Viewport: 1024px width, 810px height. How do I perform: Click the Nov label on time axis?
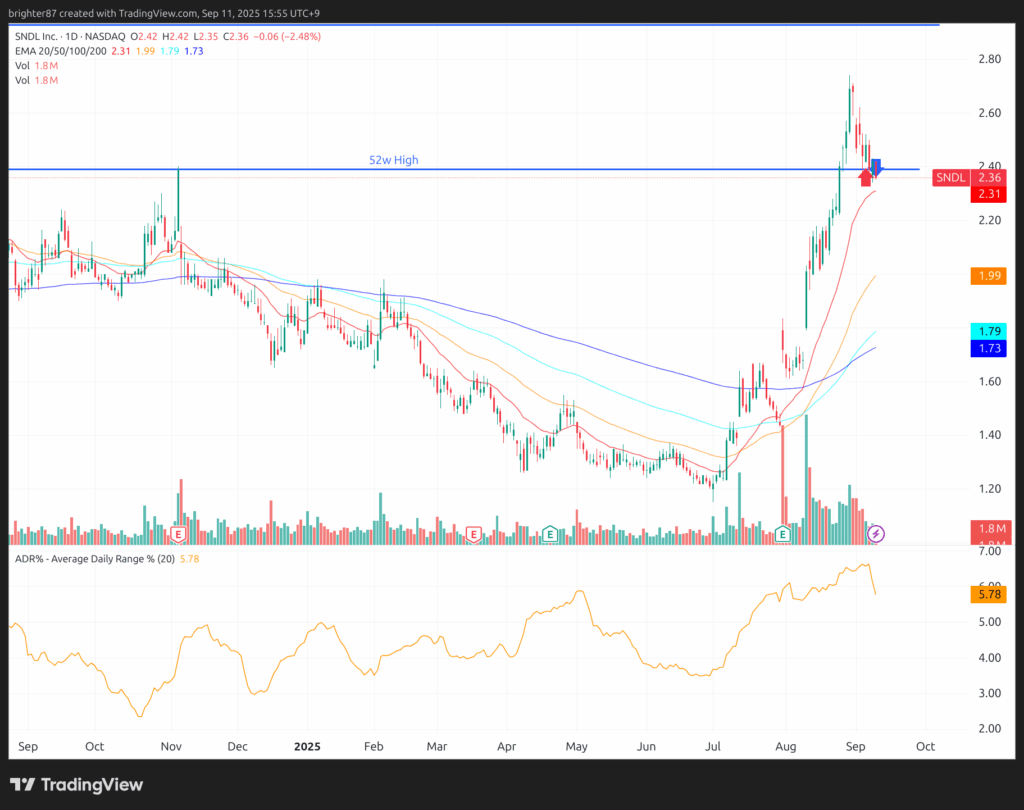(x=171, y=747)
